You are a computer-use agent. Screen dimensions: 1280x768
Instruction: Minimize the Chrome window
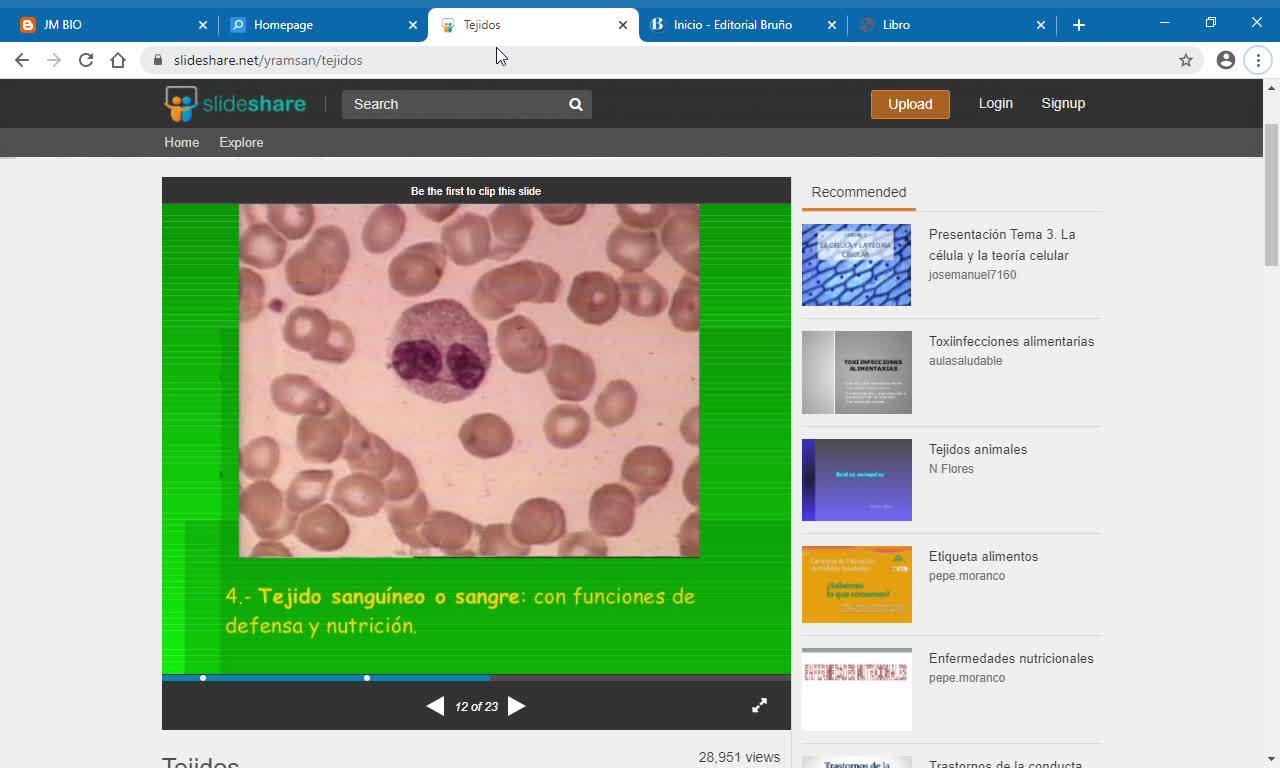[x=1164, y=23]
